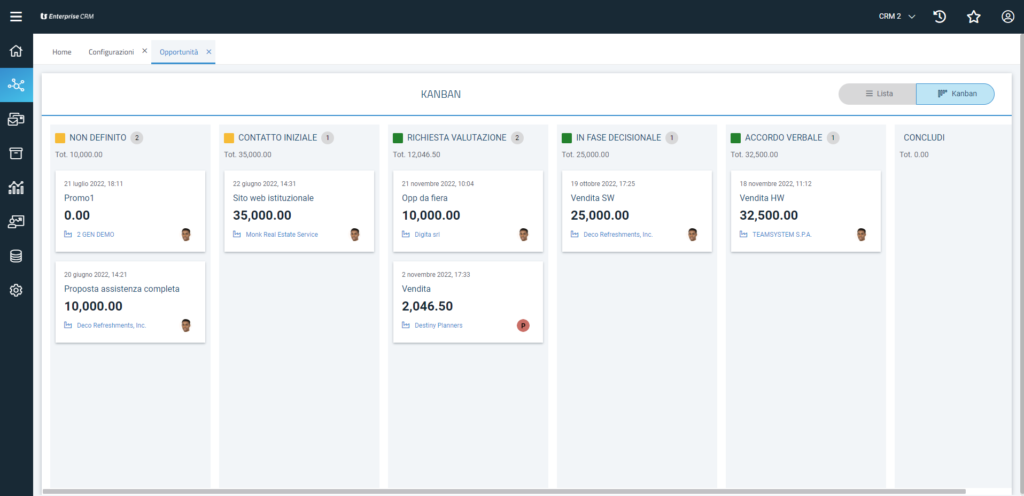
Task: Click the yellow swatch of NON DEFINITO
Action: pyautogui.click(x=60, y=138)
